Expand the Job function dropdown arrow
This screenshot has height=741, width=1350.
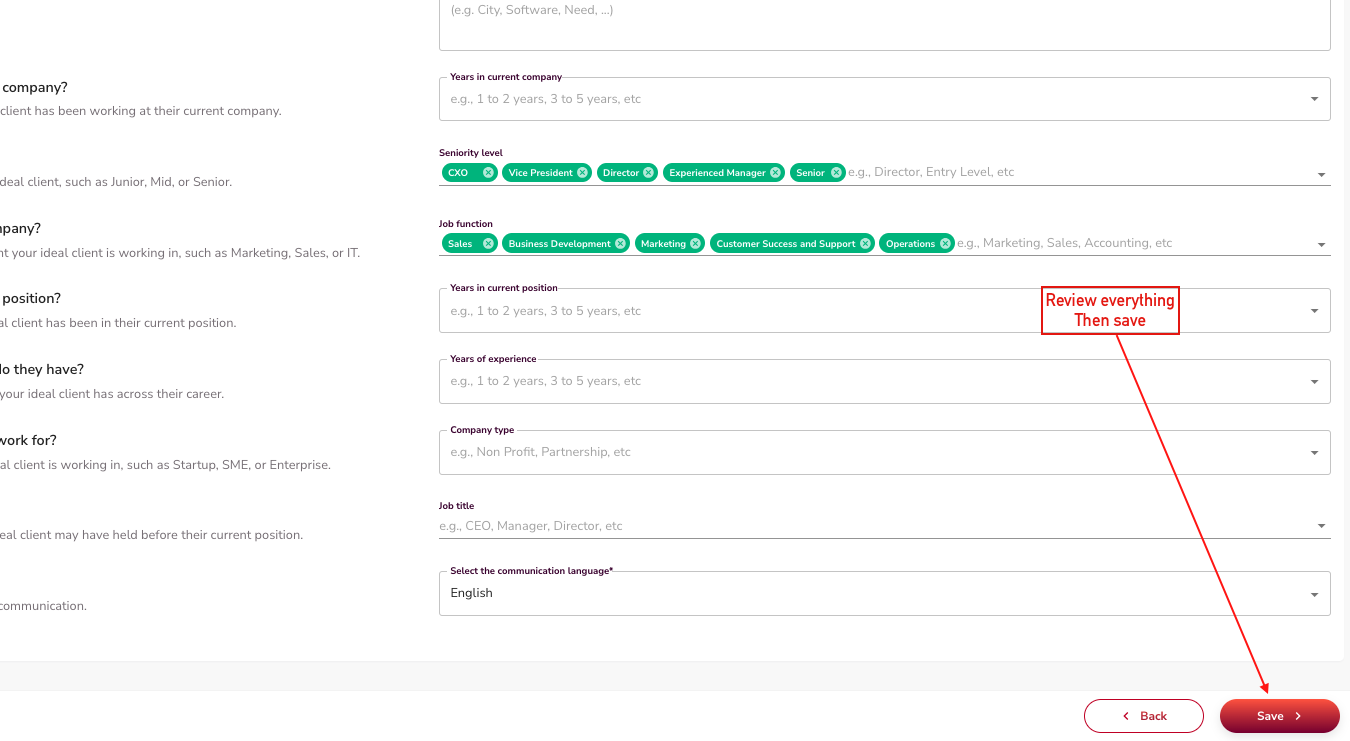tap(1321, 245)
